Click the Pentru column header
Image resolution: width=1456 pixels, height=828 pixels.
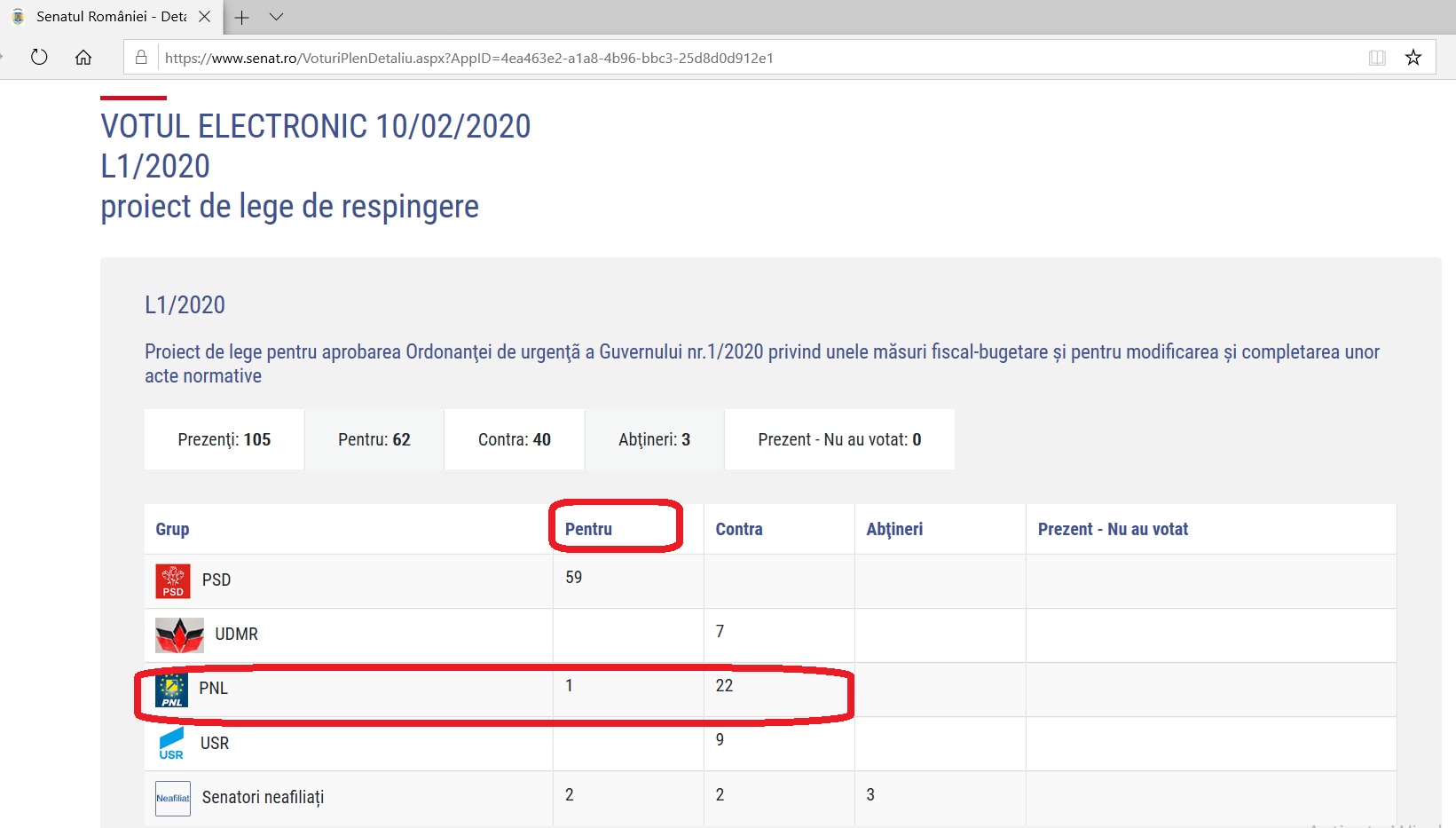pos(588,529)
